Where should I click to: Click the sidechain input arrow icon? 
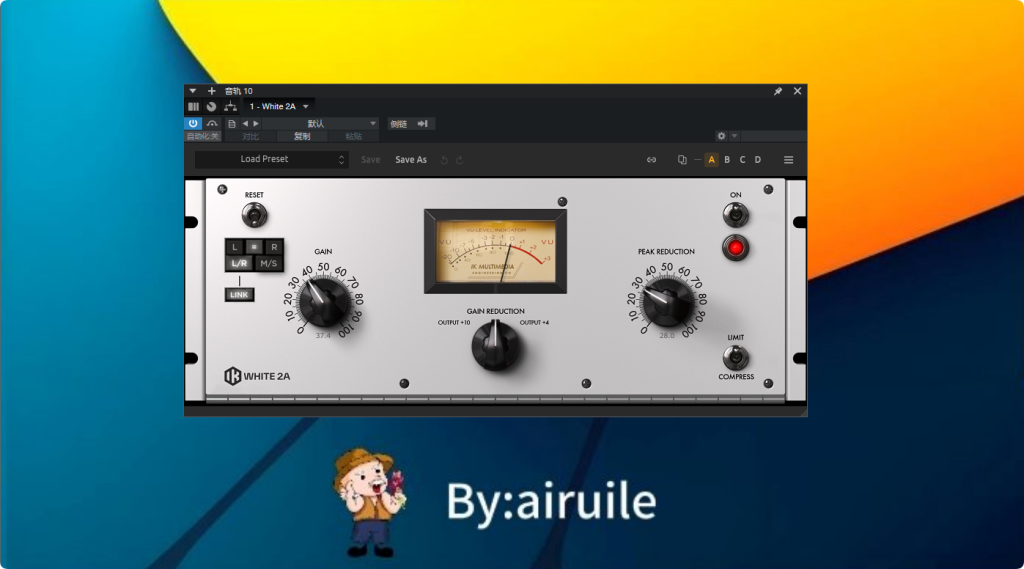(x=423, y=123)
